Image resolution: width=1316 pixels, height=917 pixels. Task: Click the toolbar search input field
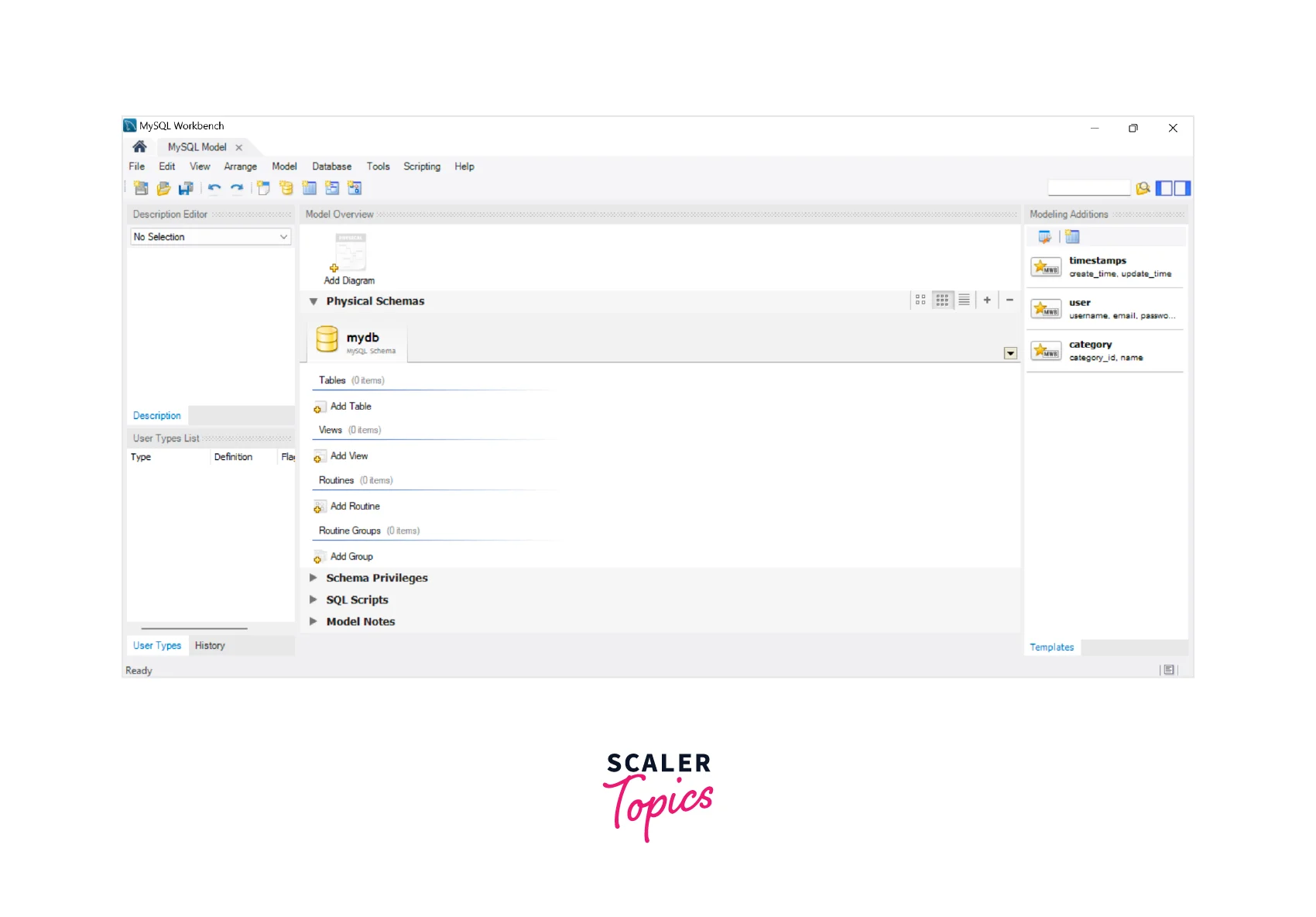(x=1088, y=188)
